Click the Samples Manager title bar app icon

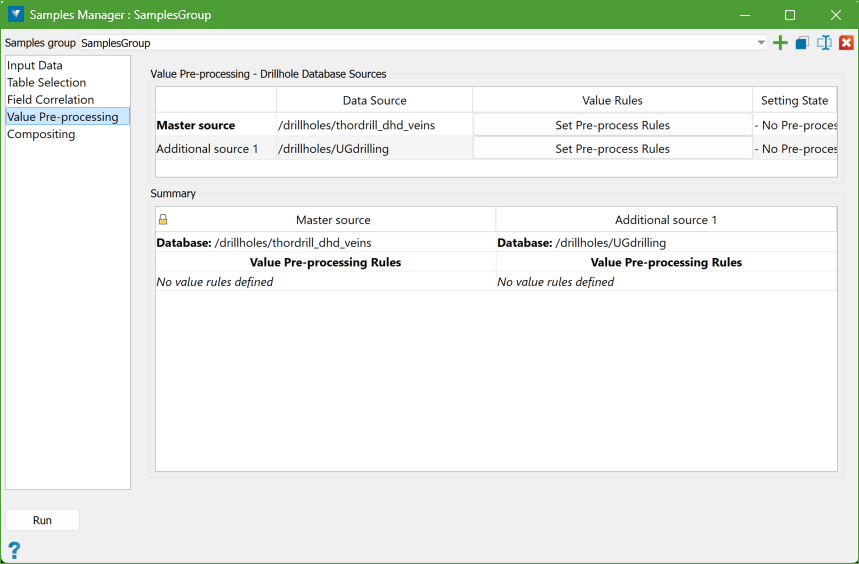[15, 15]
